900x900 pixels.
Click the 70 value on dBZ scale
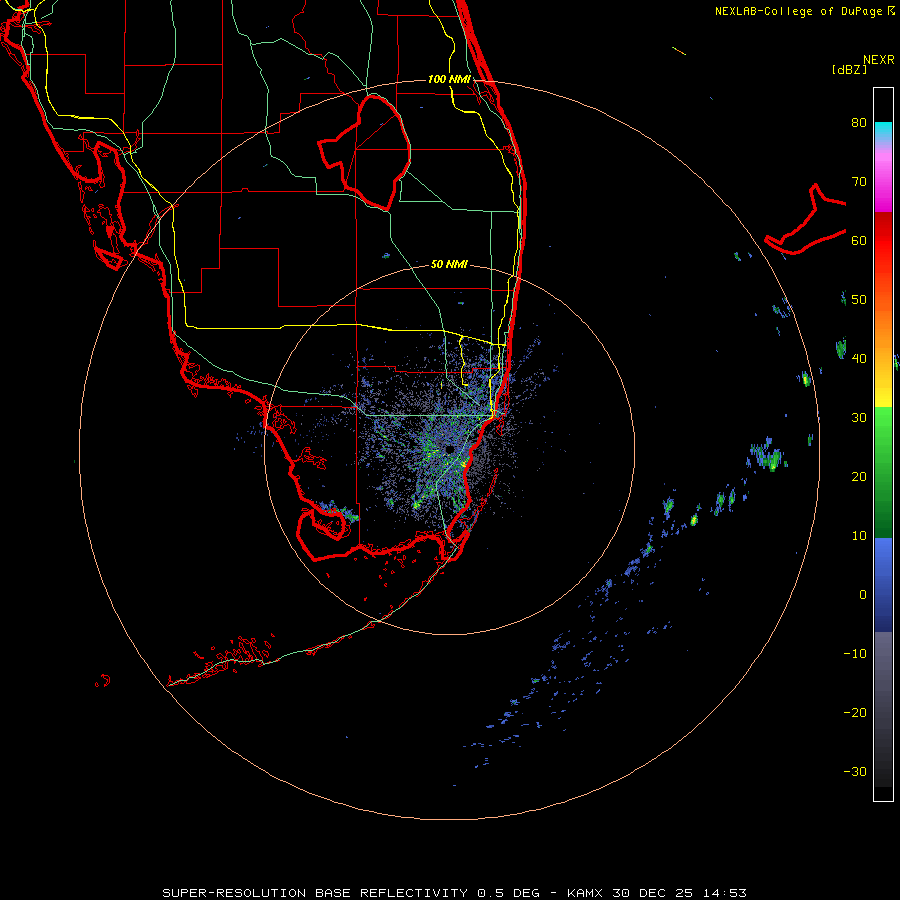859,181
